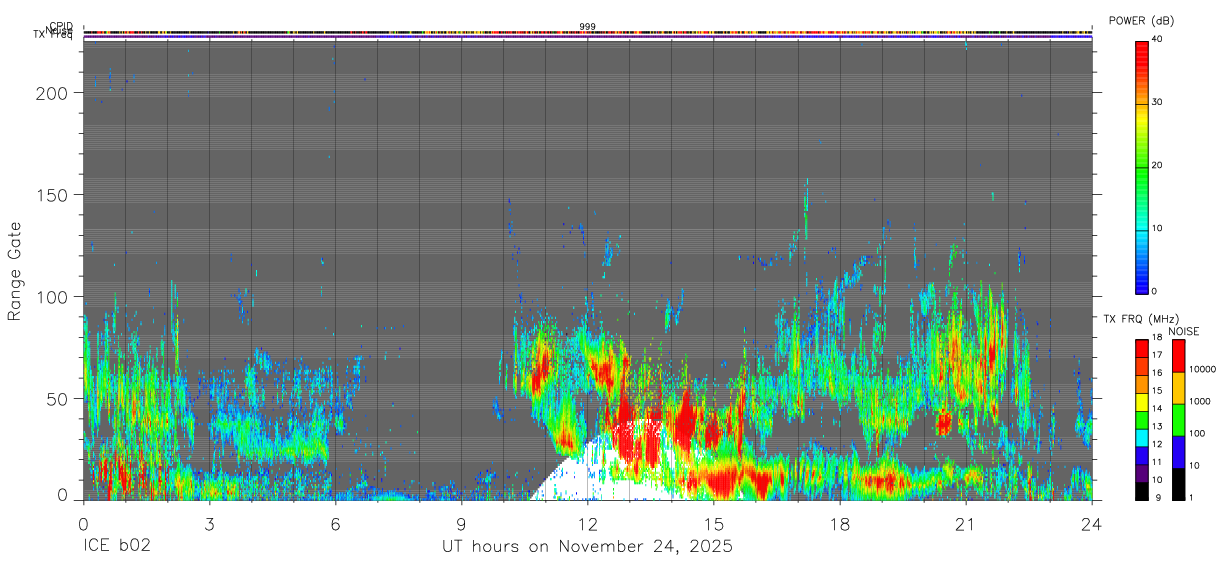Click the red 17-18 MHz TX FRQ swatch

1142,347
